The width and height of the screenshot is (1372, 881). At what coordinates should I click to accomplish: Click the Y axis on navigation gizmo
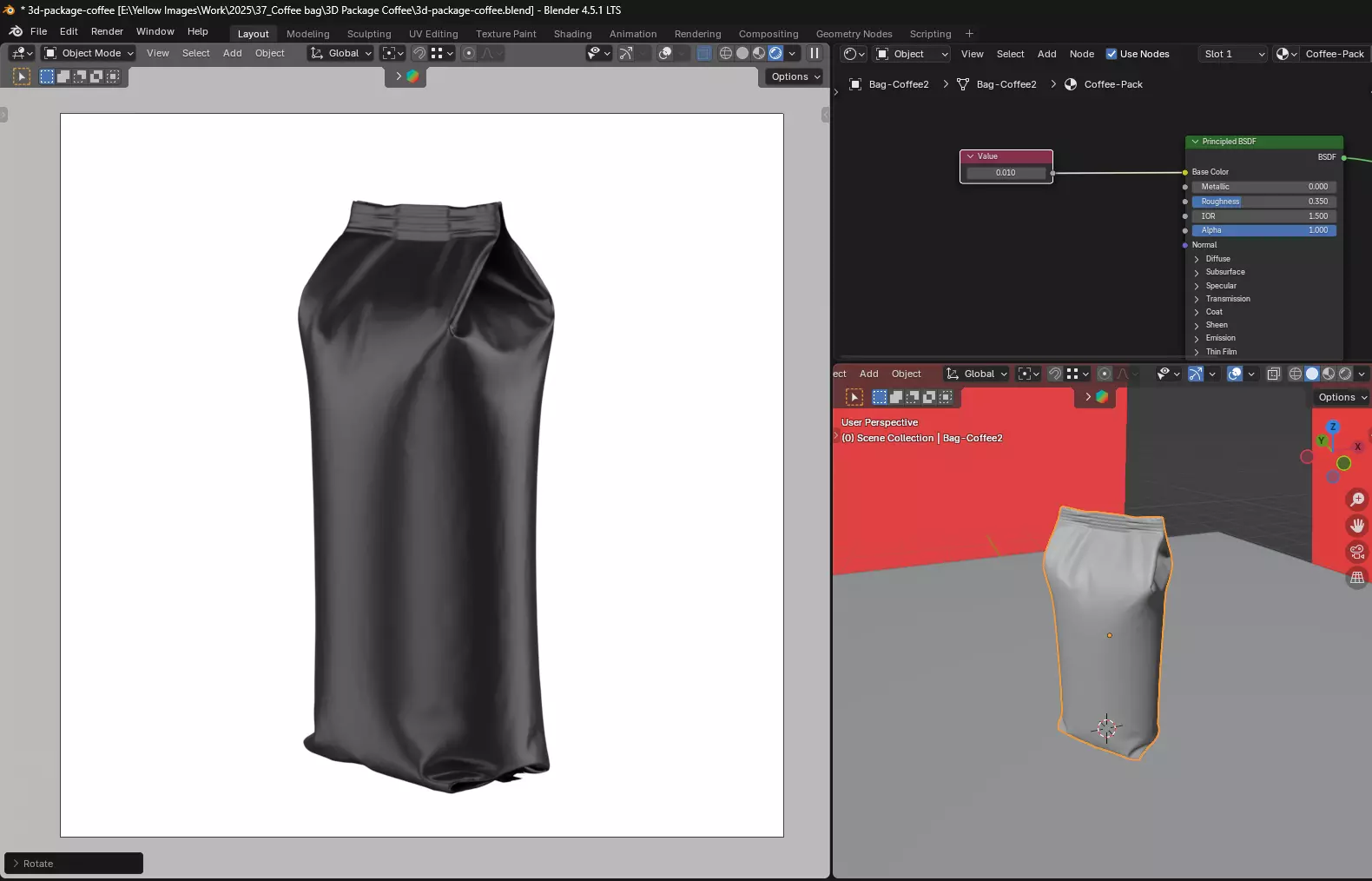click(x=1322, y=440)
